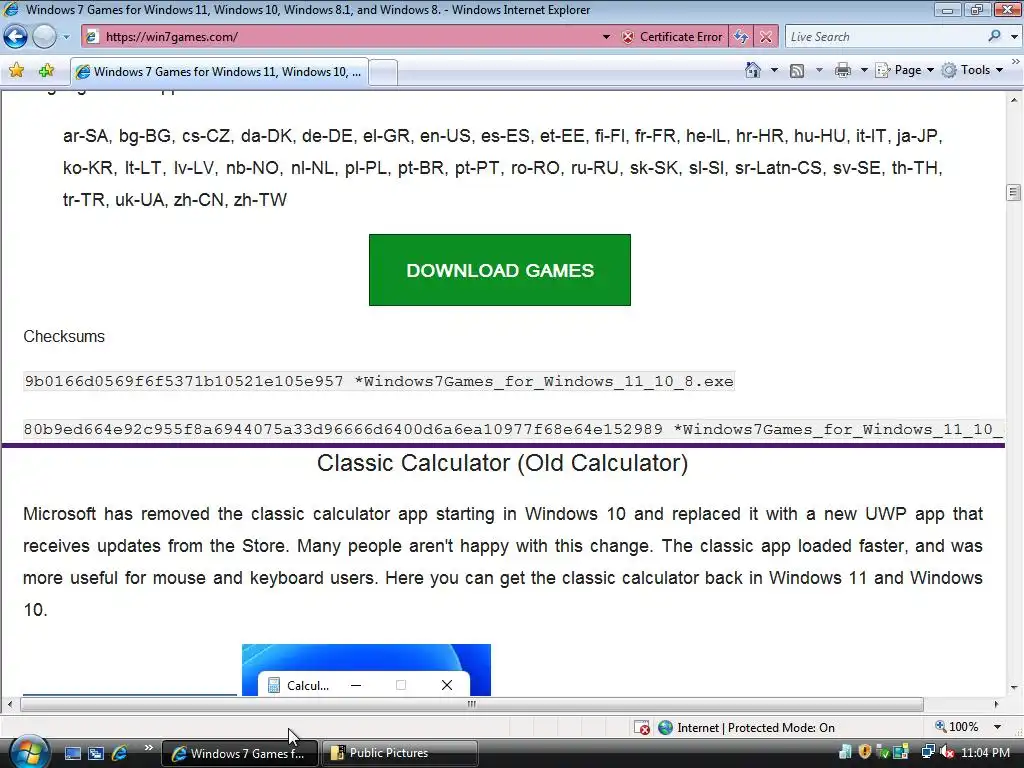Click the 100% zoom level button

957,727
